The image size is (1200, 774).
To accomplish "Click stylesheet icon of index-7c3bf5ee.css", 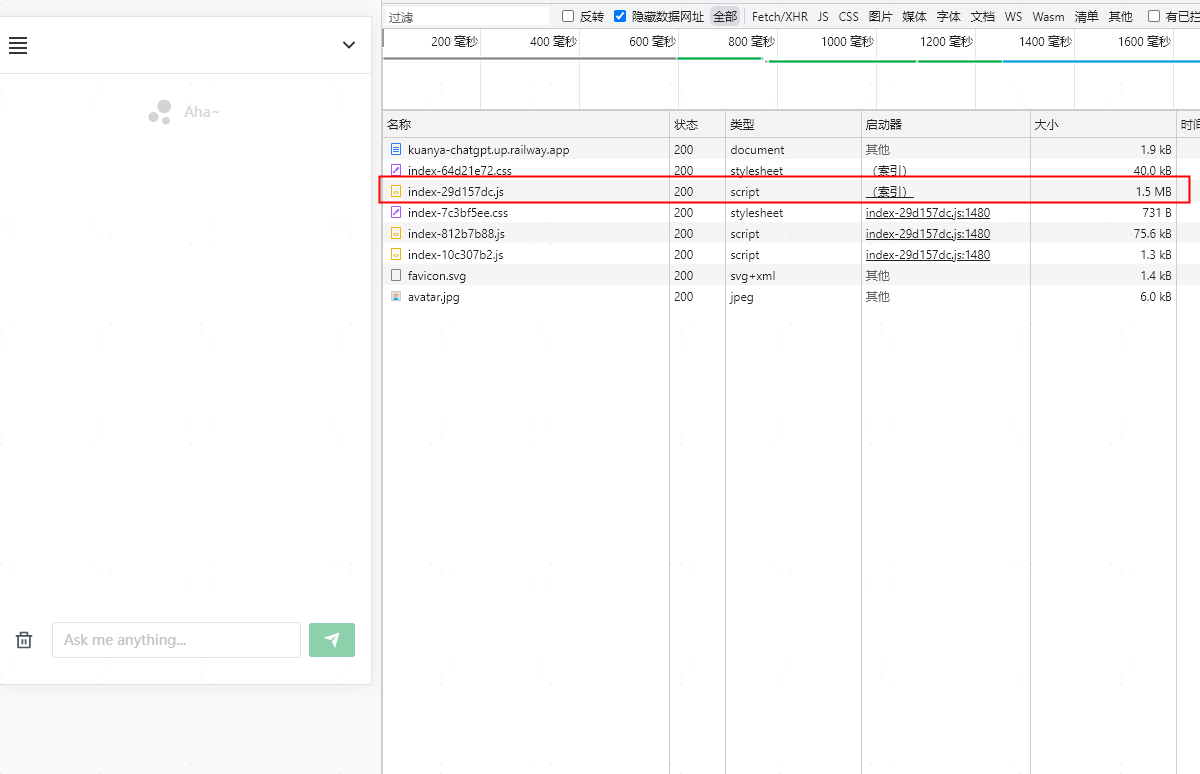I will click(396, 212).
